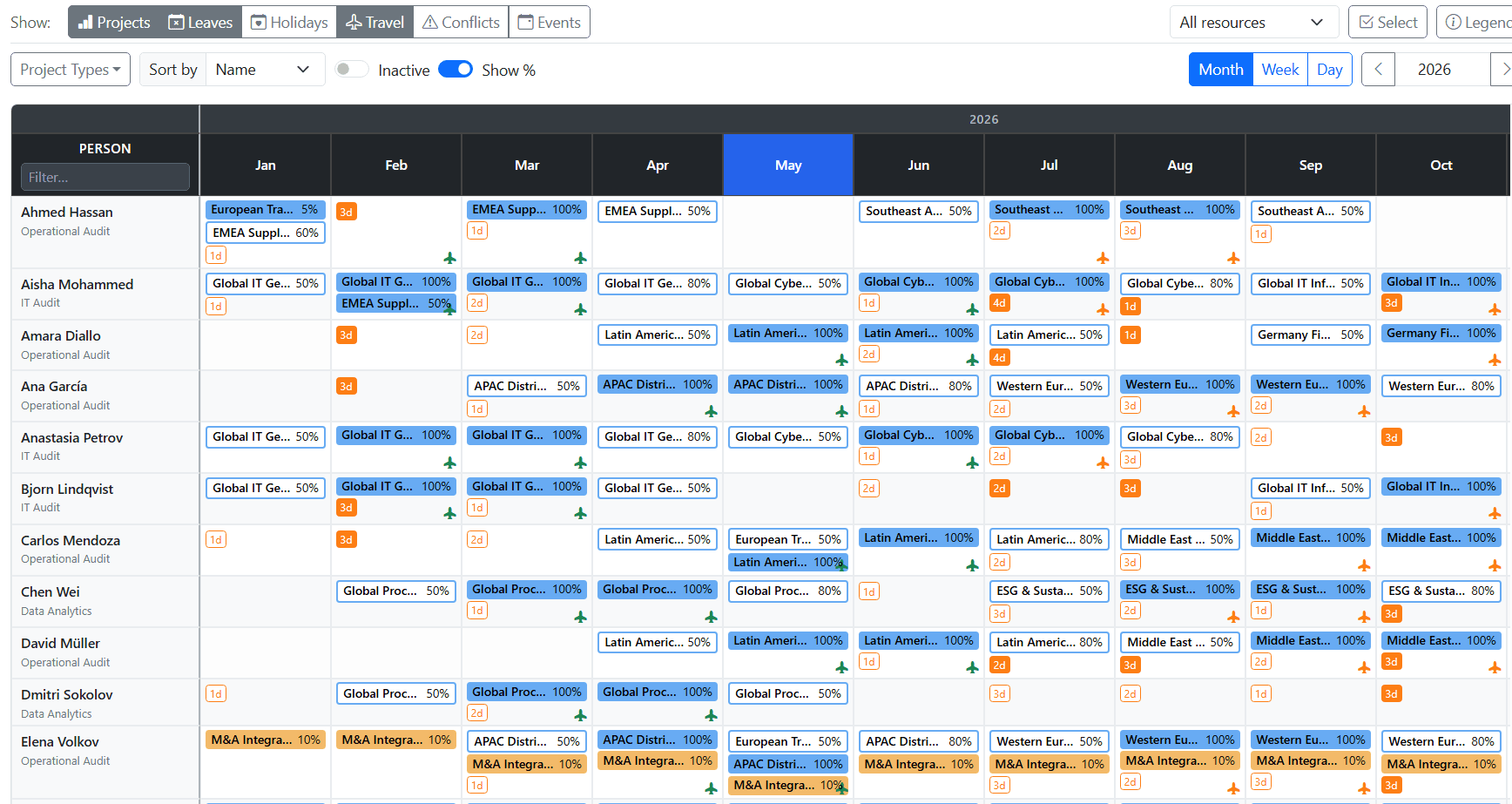Click Aisha Mohammed's March plane icon
This screenshot has height=804, width=1512.
(580, 309)
